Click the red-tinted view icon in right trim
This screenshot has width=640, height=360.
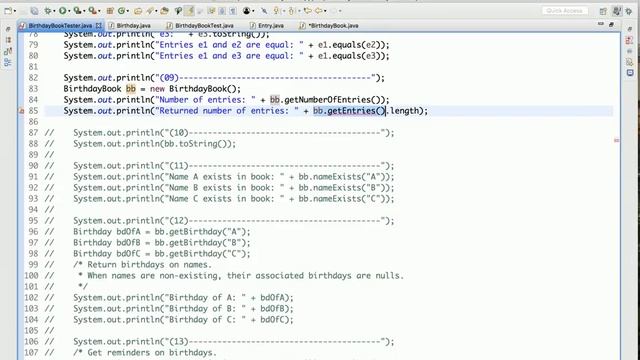[629, 40]
